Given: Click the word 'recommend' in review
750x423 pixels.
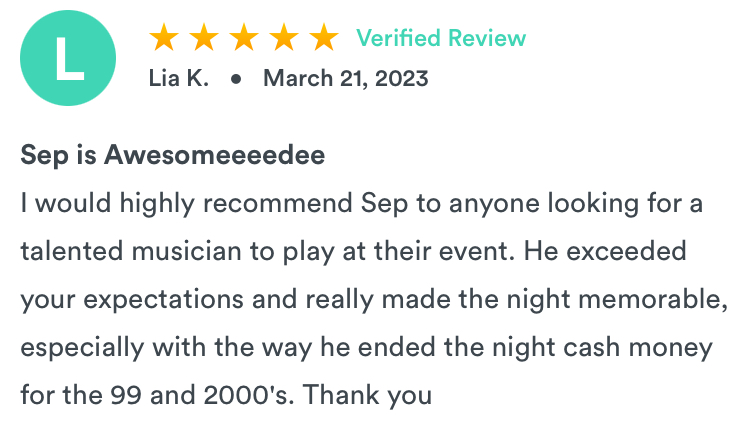Looking at the screenshot, I should pos(278,203).
